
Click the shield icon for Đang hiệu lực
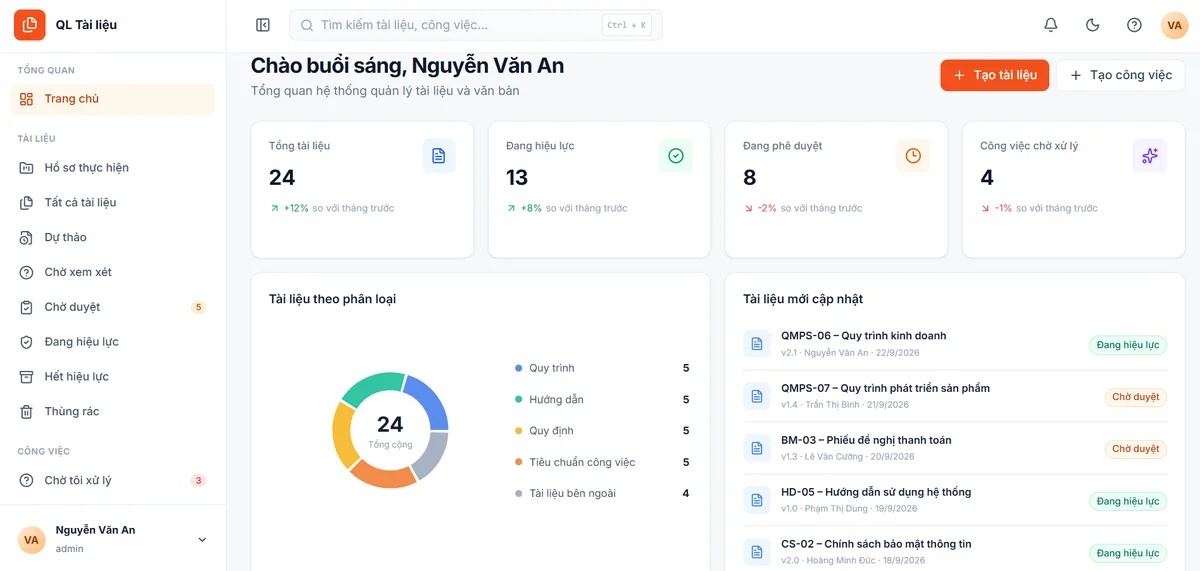pos(26,342)
